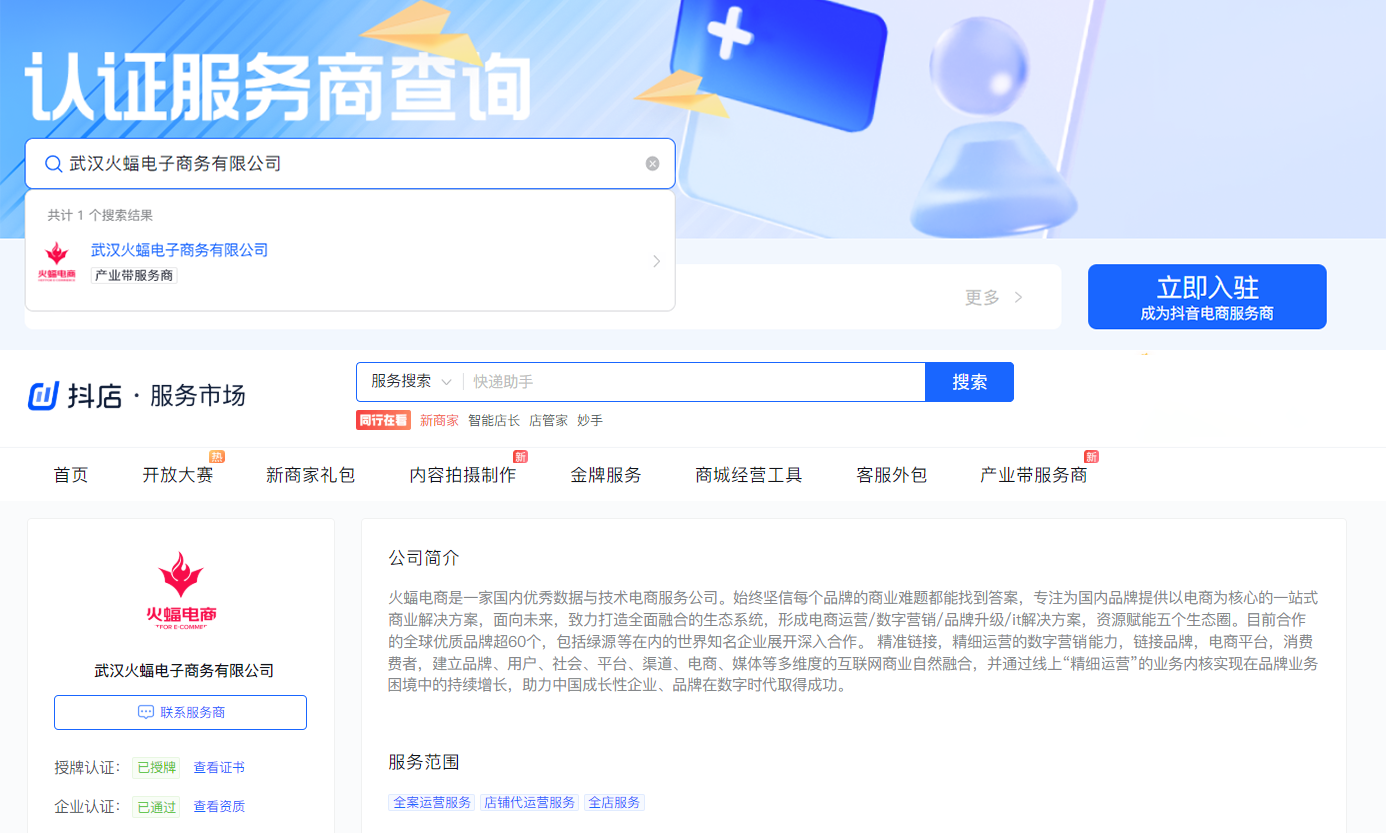
Task: Click the 已通过 status tag
Action: (156, 806)
